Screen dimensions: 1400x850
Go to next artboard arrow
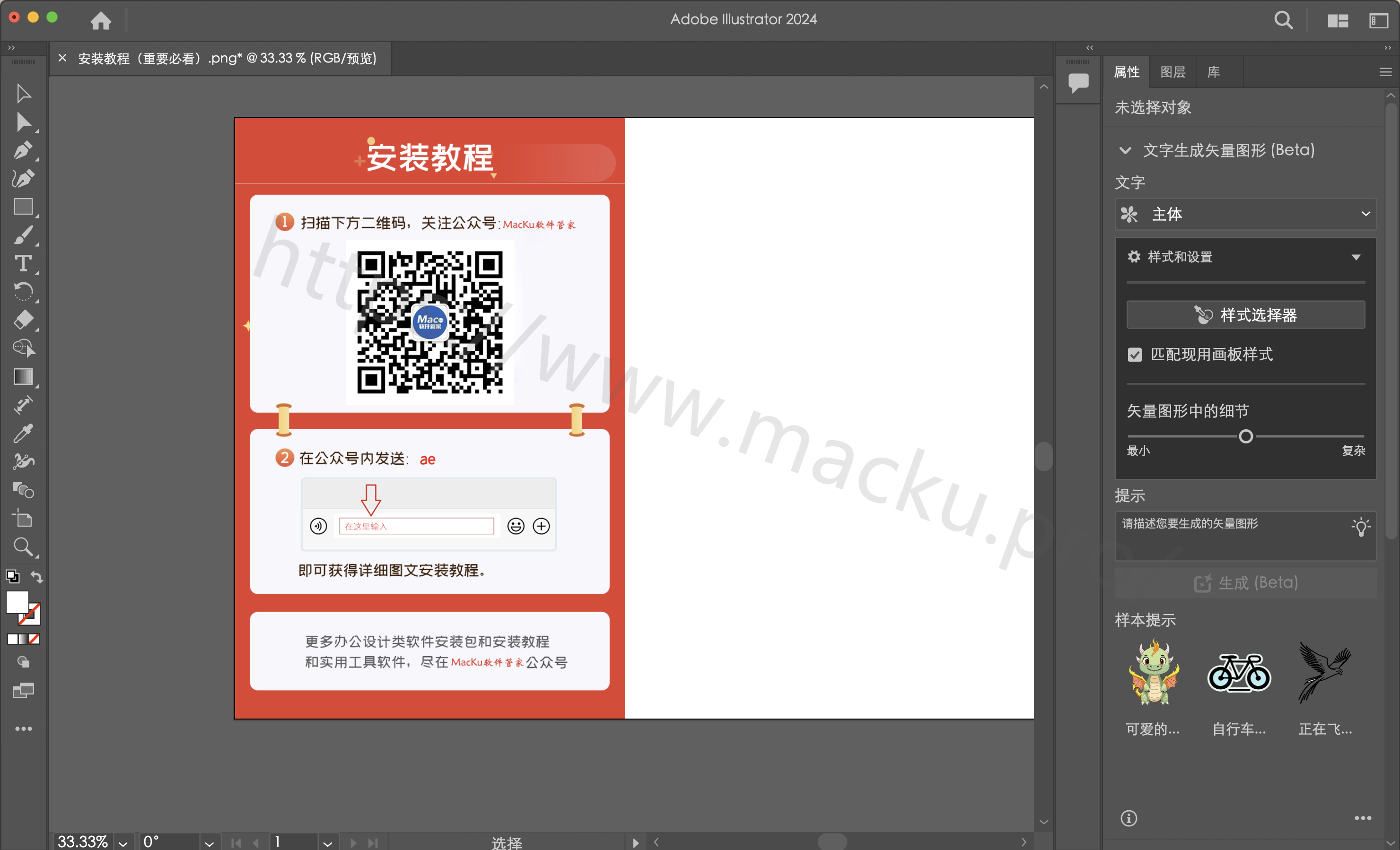pos(353,843)
